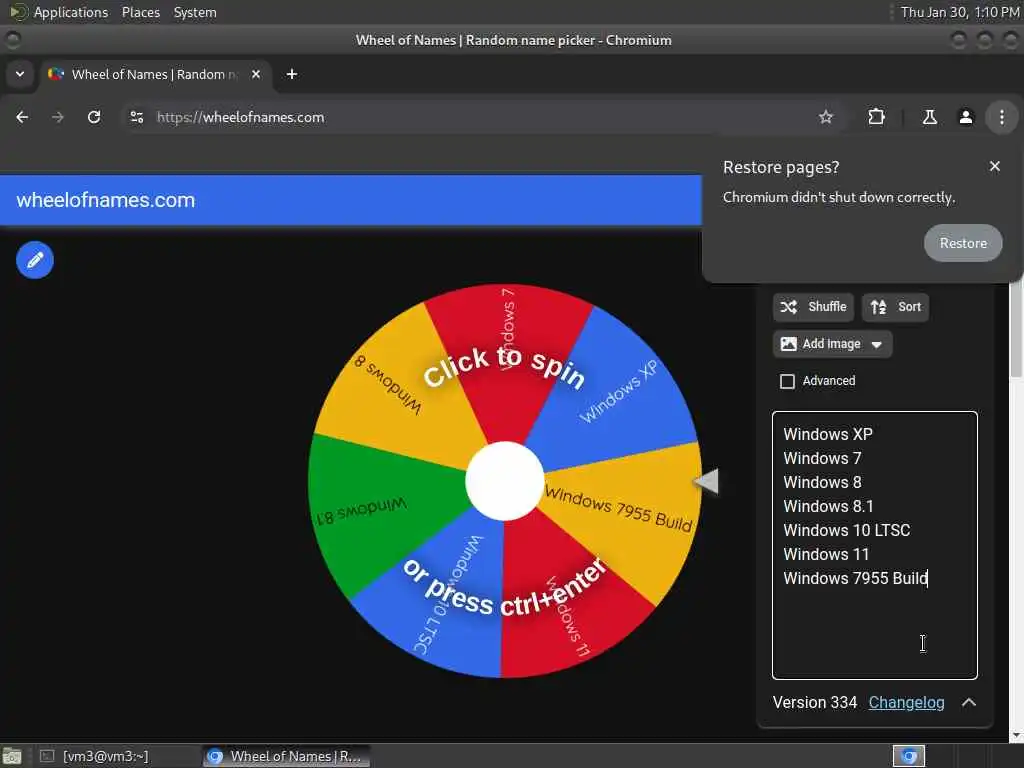1024x768 pixels.
Task: Open Chrome Labs flask icon
Action: pyautogui.click(x=929, y=118)
